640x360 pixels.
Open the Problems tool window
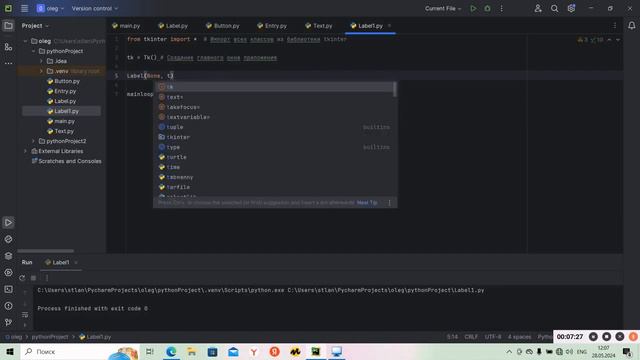pos(8,306)
